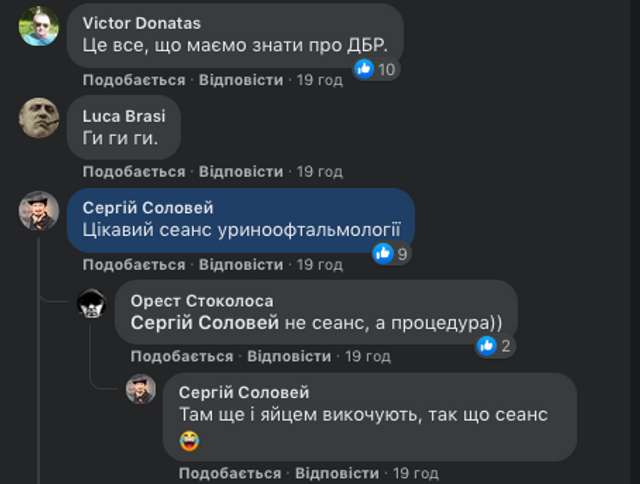Click the laughing emoji in last reply
This screenshot has width=640, height=484.
pos(189,441)
